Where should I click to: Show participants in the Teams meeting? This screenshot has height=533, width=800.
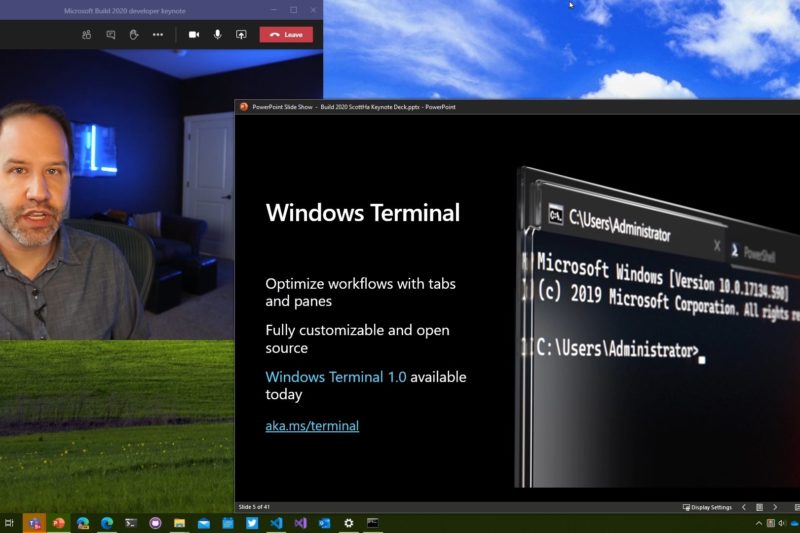click(x=86, y=35)
